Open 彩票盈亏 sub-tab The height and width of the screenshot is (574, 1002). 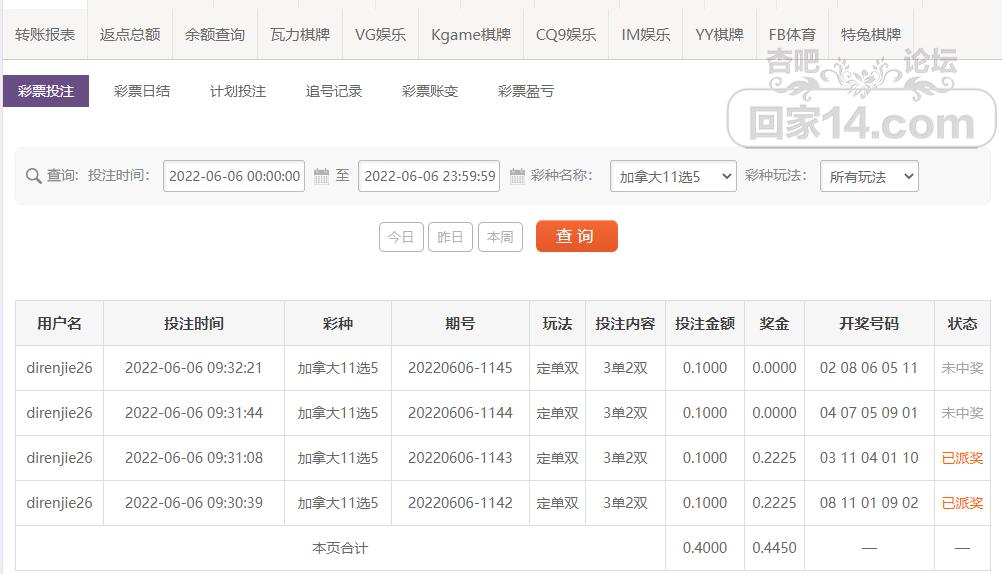point(525,91)
